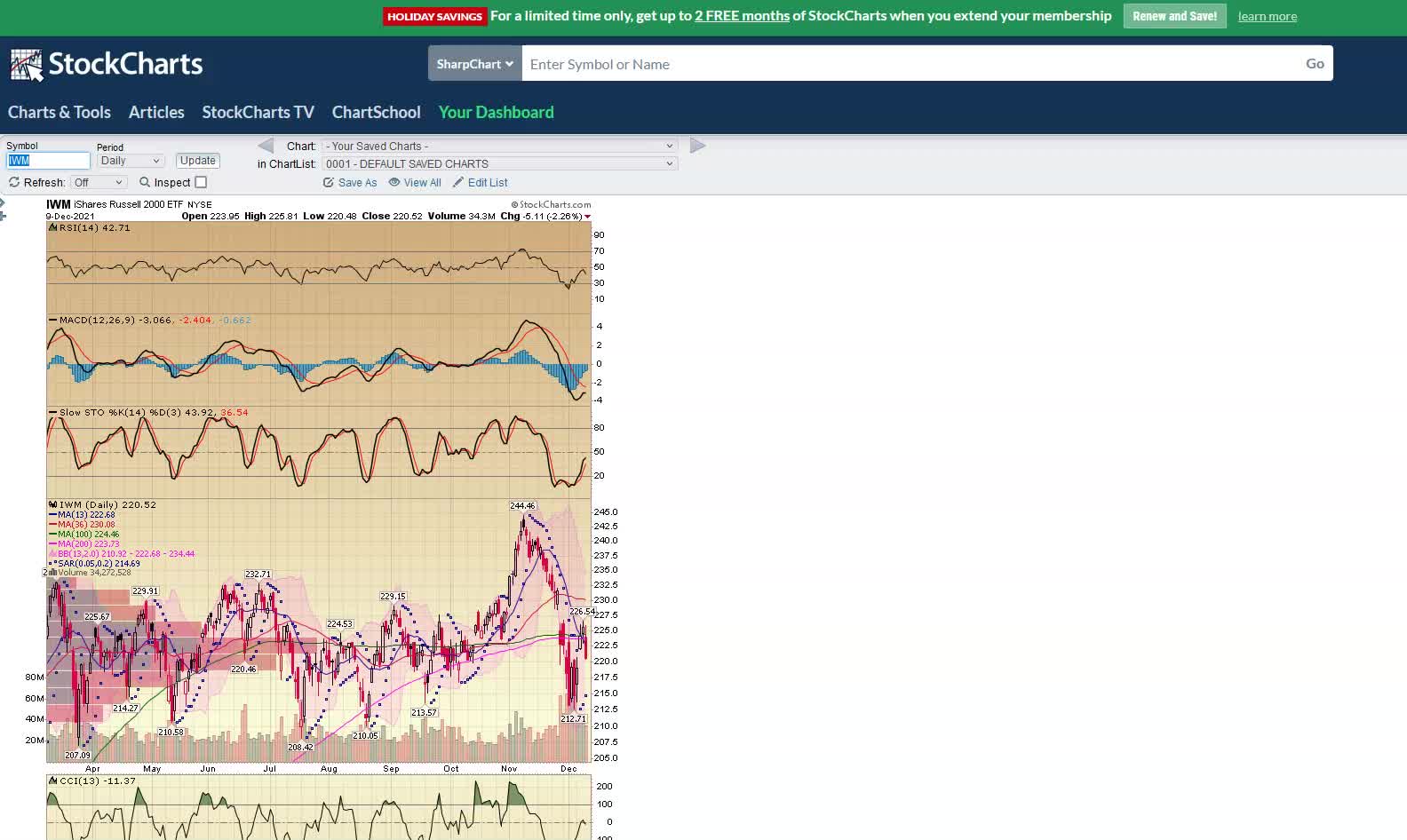Click the 9-Dec-2021 date text

pos(70,217)
